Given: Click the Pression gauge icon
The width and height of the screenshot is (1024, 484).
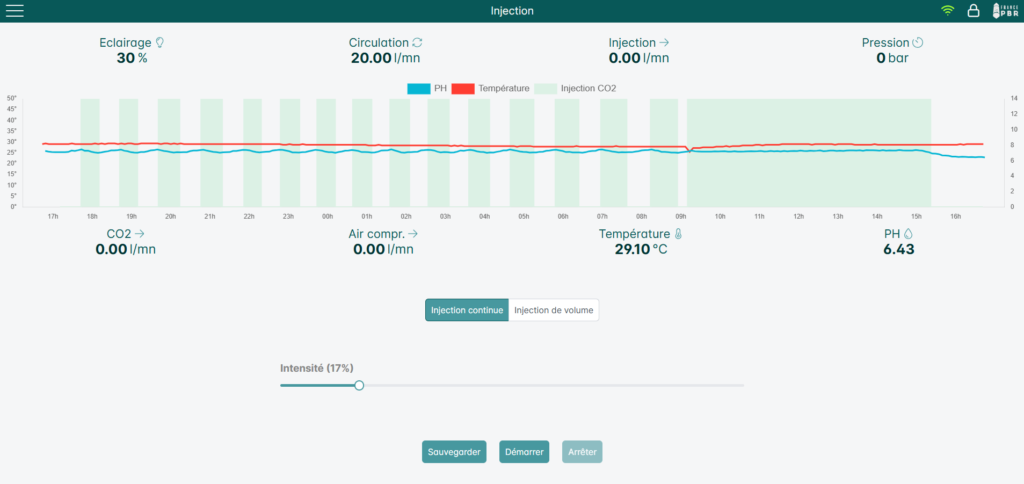Looking at the screenshot, I should [918, 42].
